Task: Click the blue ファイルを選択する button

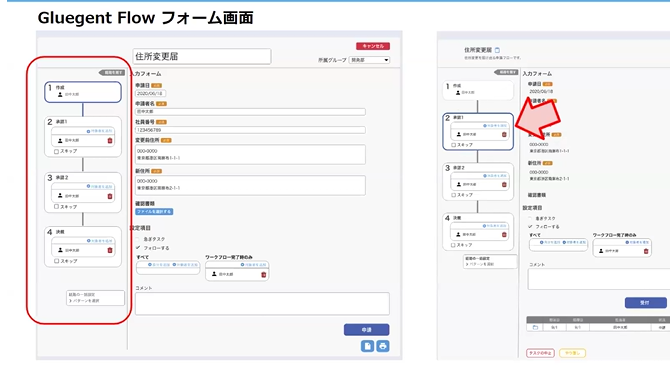Action: pos(154,212)
